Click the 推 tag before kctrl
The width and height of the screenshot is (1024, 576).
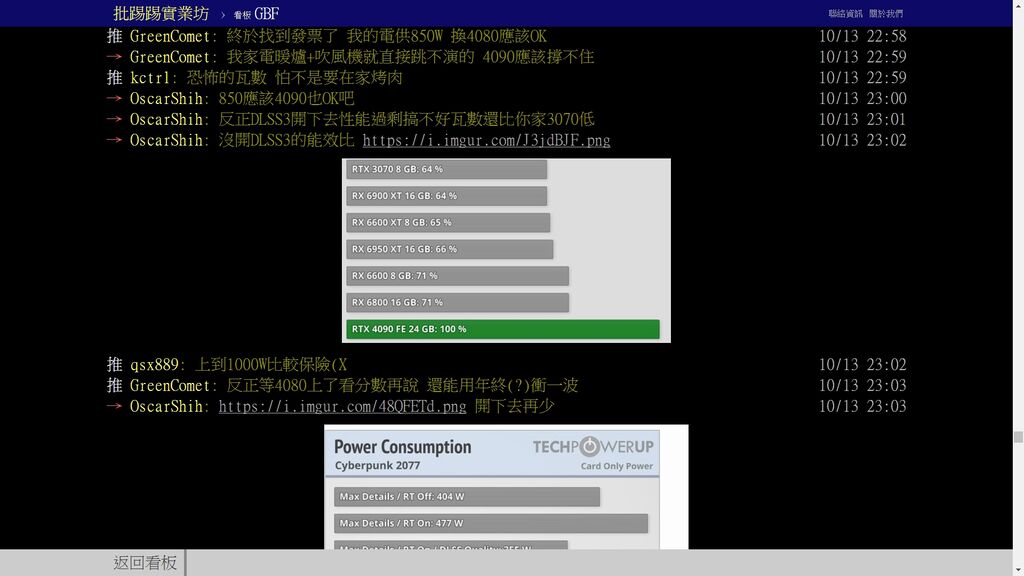[114, 78]
